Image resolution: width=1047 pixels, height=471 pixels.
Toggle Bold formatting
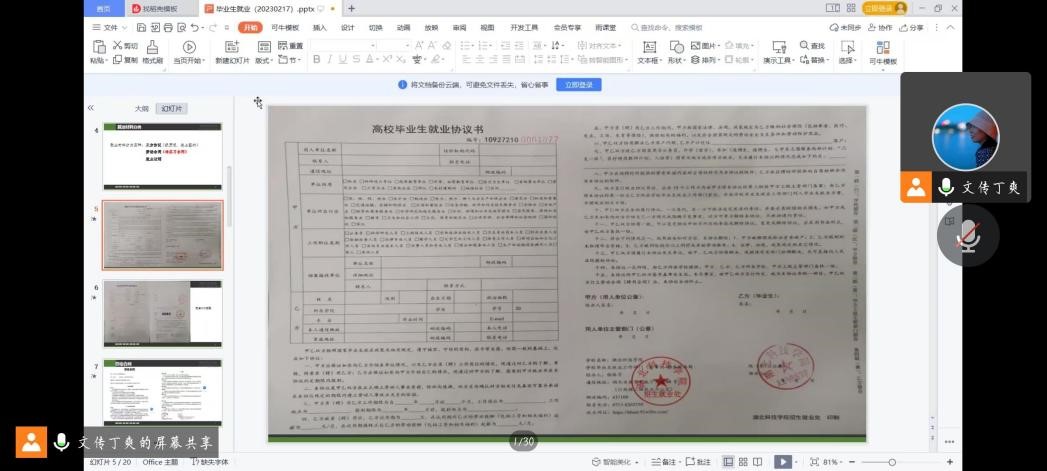[316, 60]
